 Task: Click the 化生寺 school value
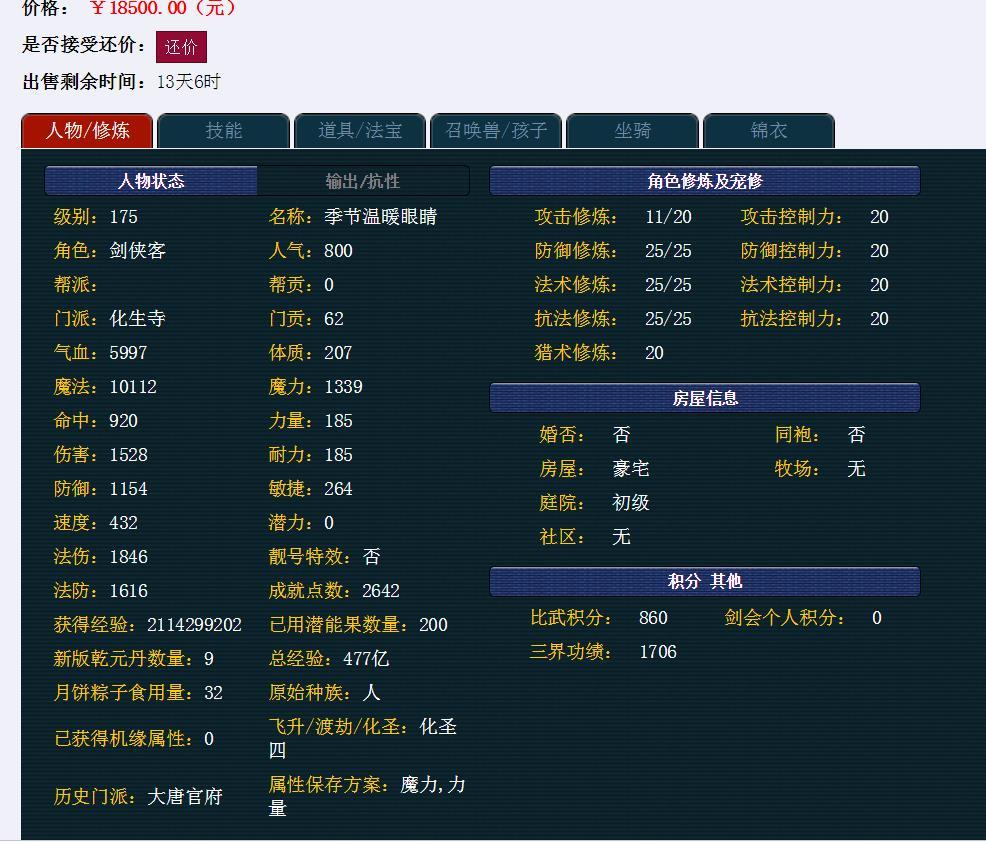click(138, 319)
